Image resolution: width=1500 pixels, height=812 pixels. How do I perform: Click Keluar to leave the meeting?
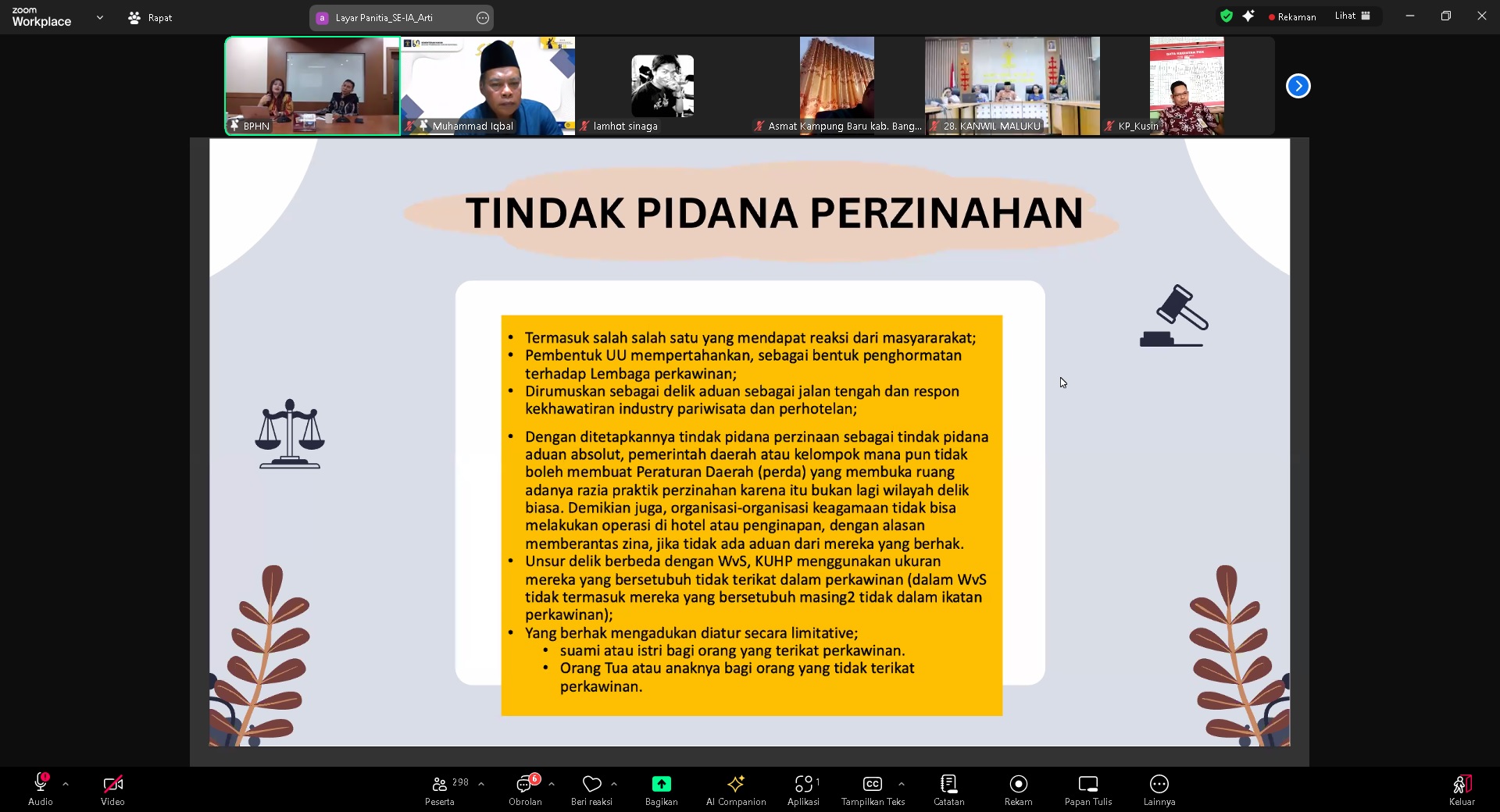[1462, 789]
